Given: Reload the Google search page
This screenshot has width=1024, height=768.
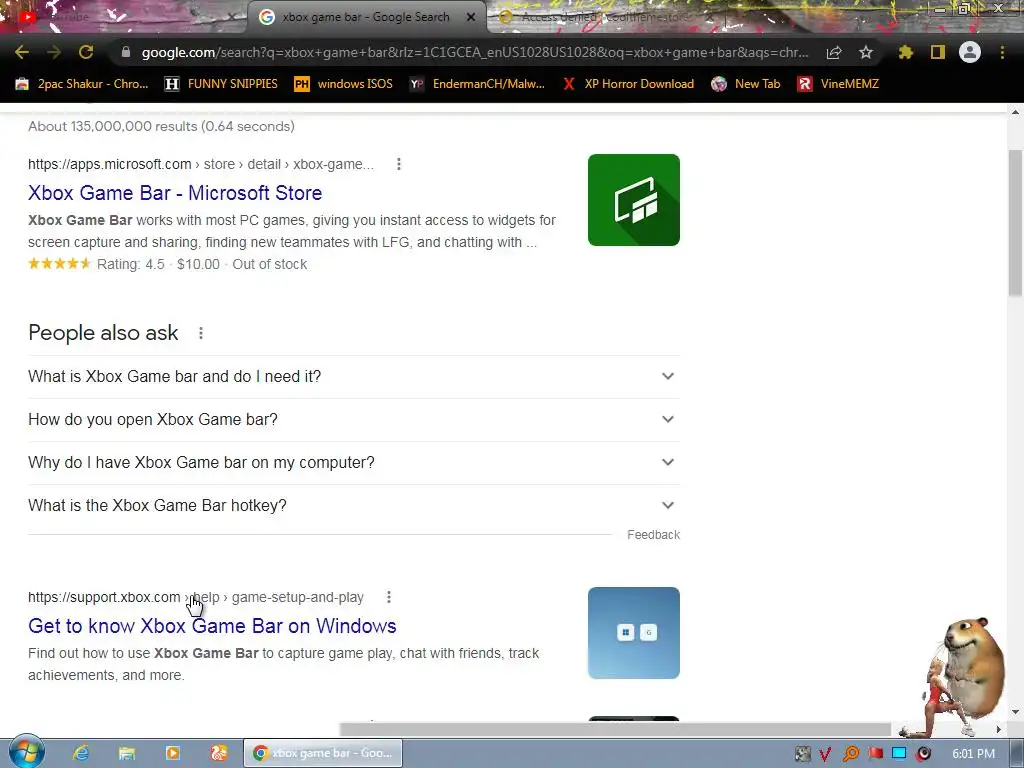Looking at the screenshot, I should coord(86,52).
